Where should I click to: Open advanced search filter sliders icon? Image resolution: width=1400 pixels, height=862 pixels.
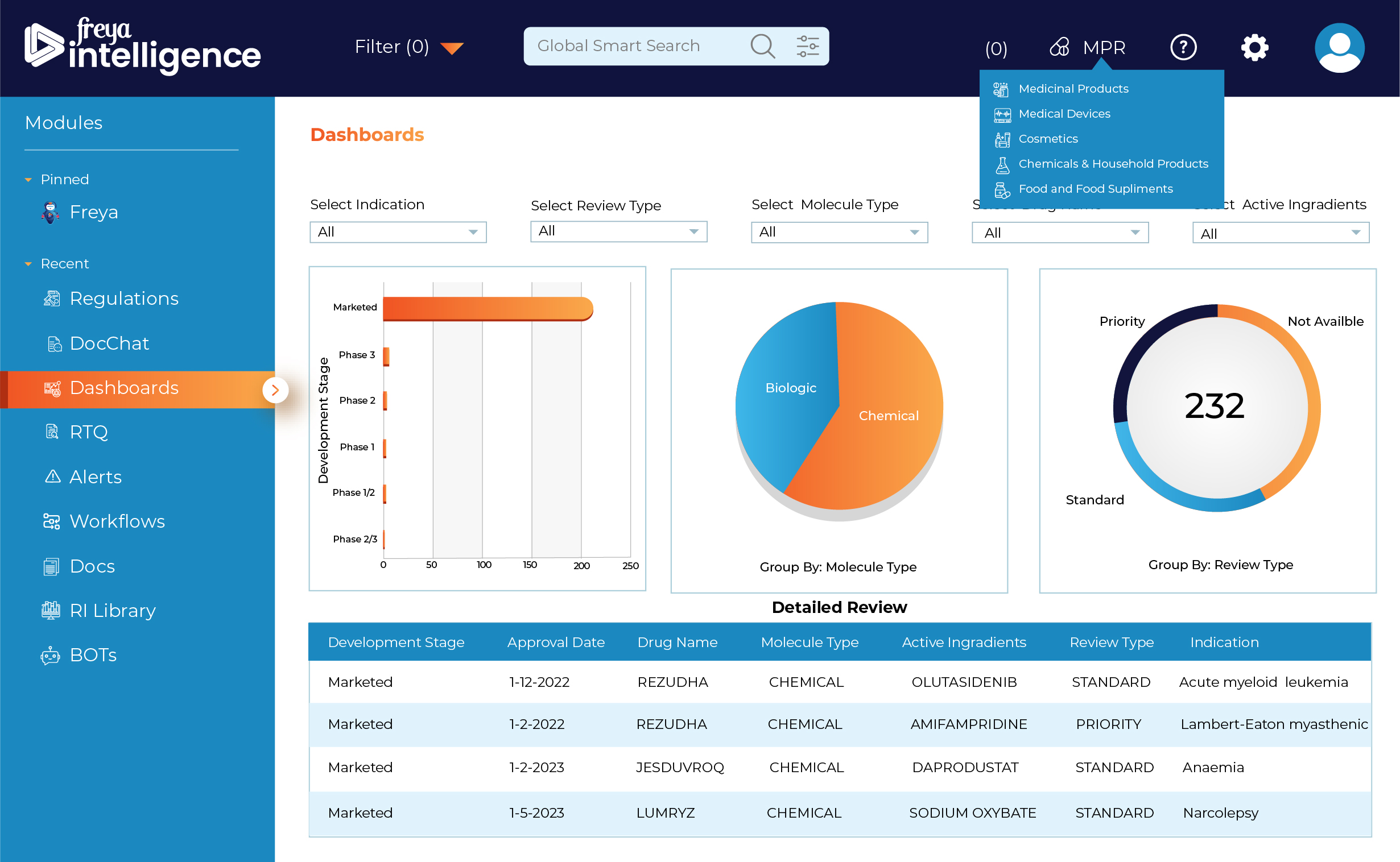click(x=807, y=46)
